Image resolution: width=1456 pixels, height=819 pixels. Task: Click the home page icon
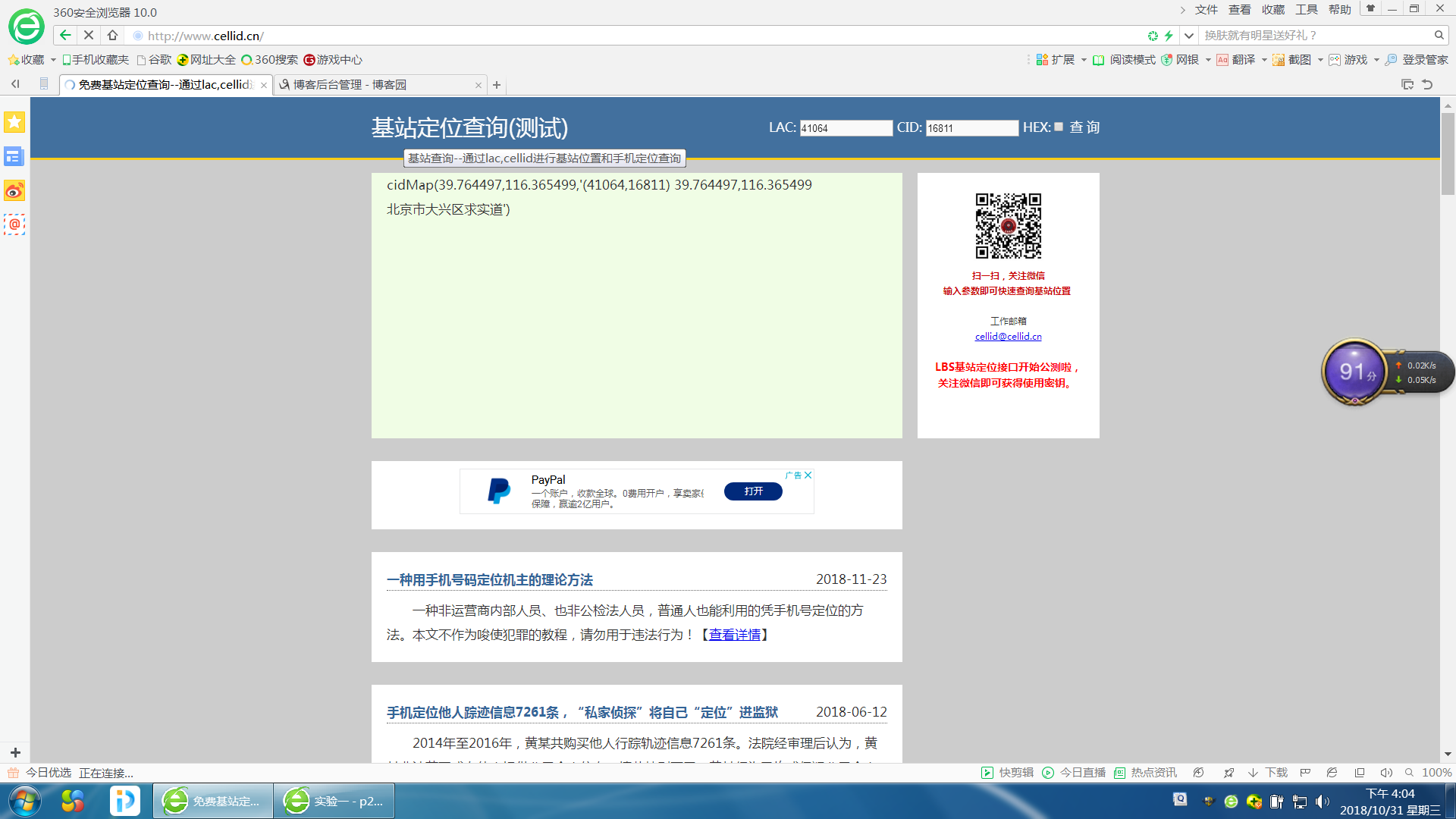[112, 35]
